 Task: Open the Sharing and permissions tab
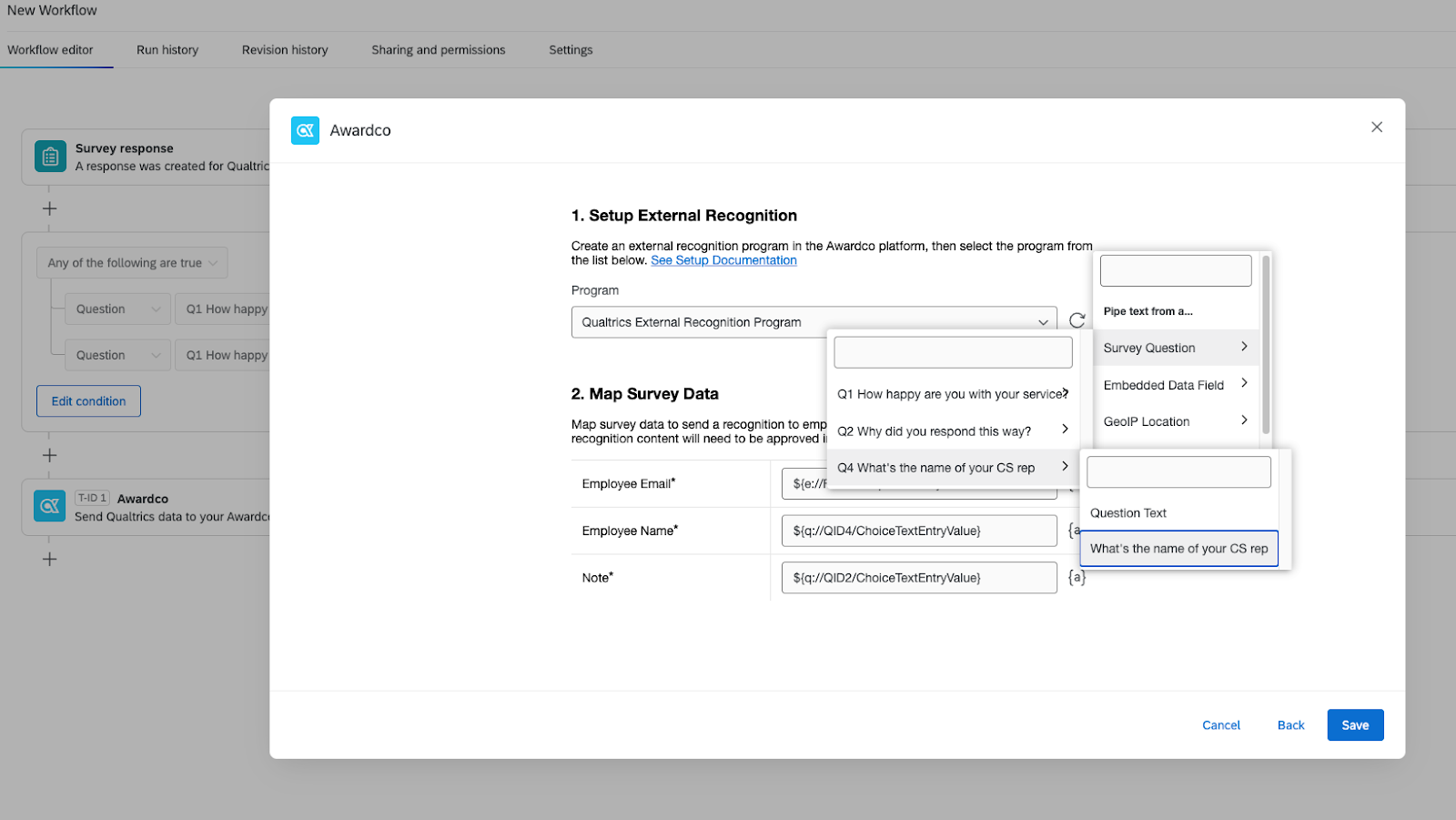[438, 50]
